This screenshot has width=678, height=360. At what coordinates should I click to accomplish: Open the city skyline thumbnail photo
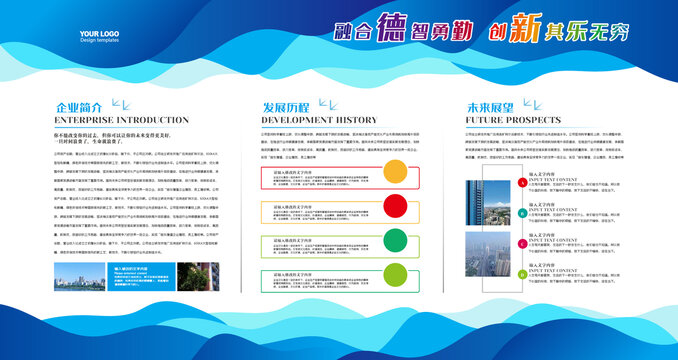pos(80,277)
